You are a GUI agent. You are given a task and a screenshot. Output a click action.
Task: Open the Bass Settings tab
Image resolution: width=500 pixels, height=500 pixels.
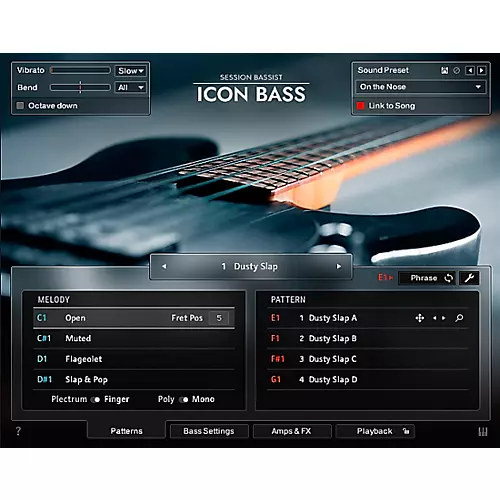pos(209,431)
